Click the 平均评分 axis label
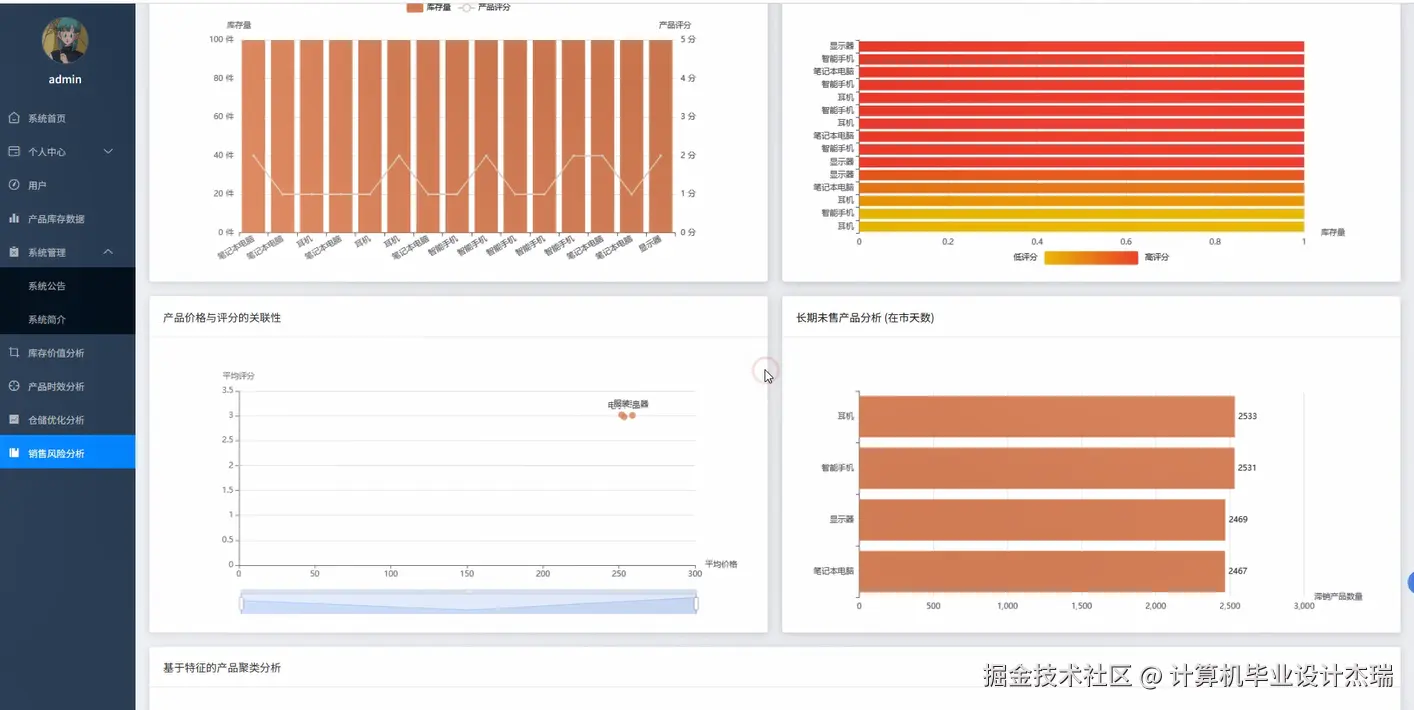 (238, 376)
